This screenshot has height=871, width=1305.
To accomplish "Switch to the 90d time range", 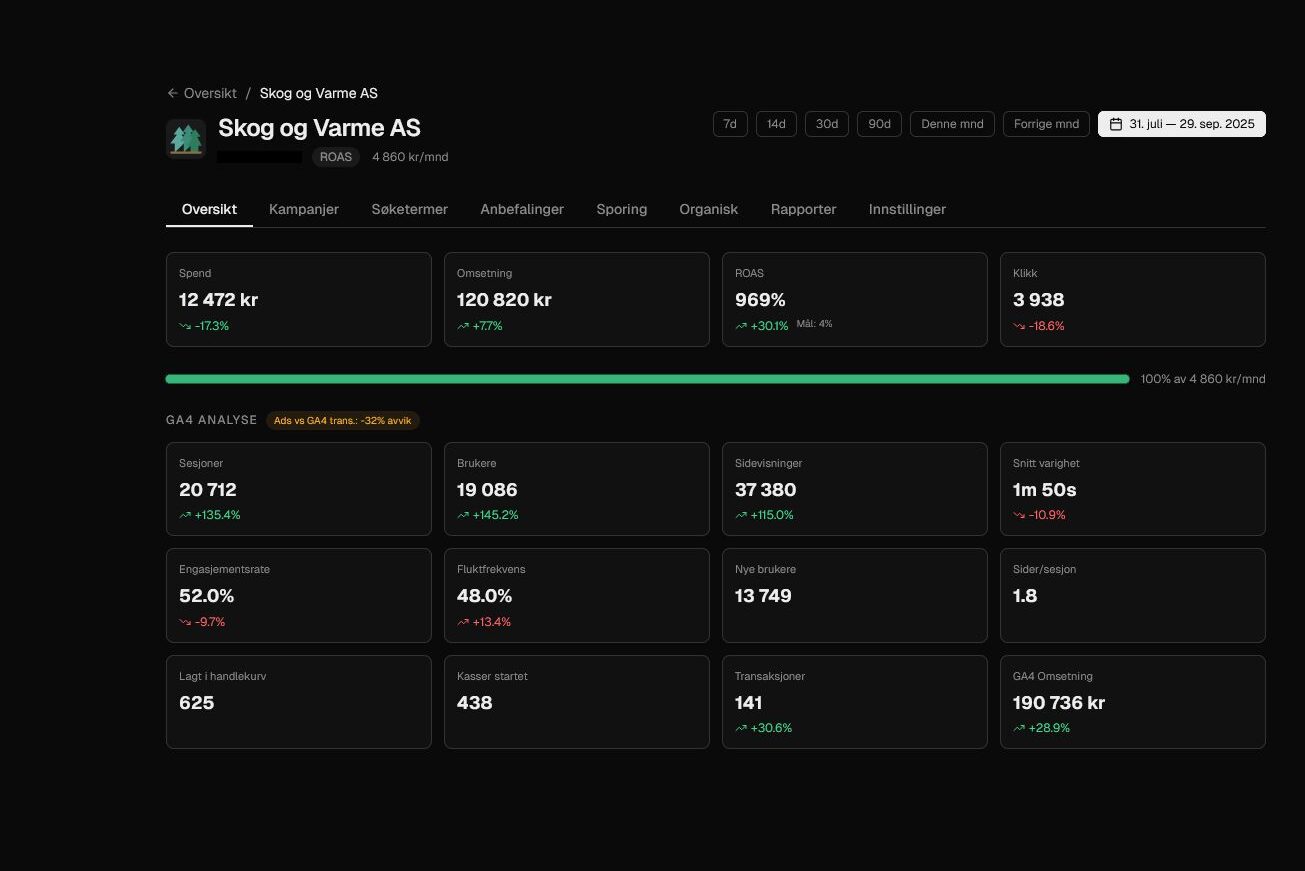I will (879, 124).
